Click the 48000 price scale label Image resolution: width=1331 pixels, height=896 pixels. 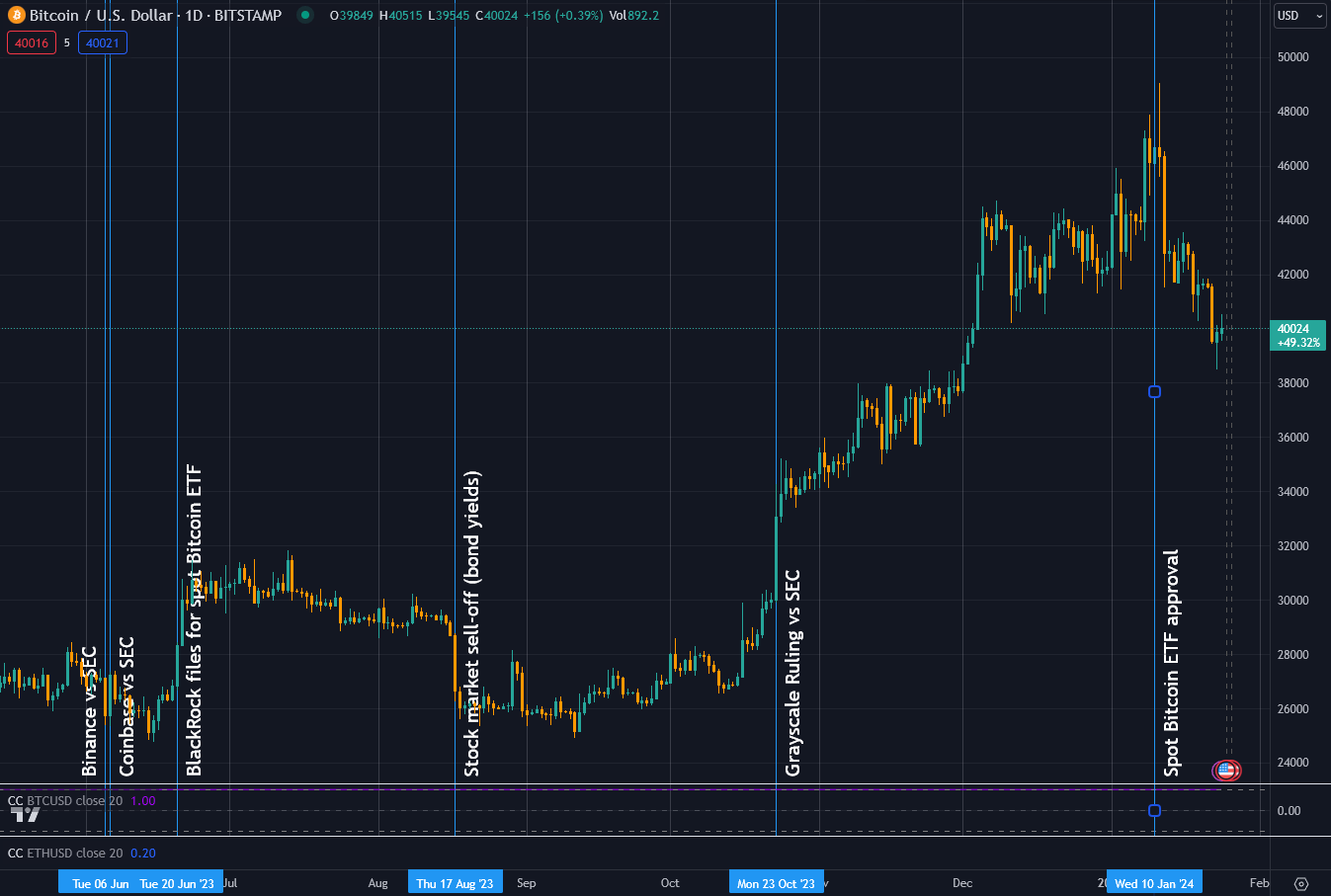tap(1292, 112)
